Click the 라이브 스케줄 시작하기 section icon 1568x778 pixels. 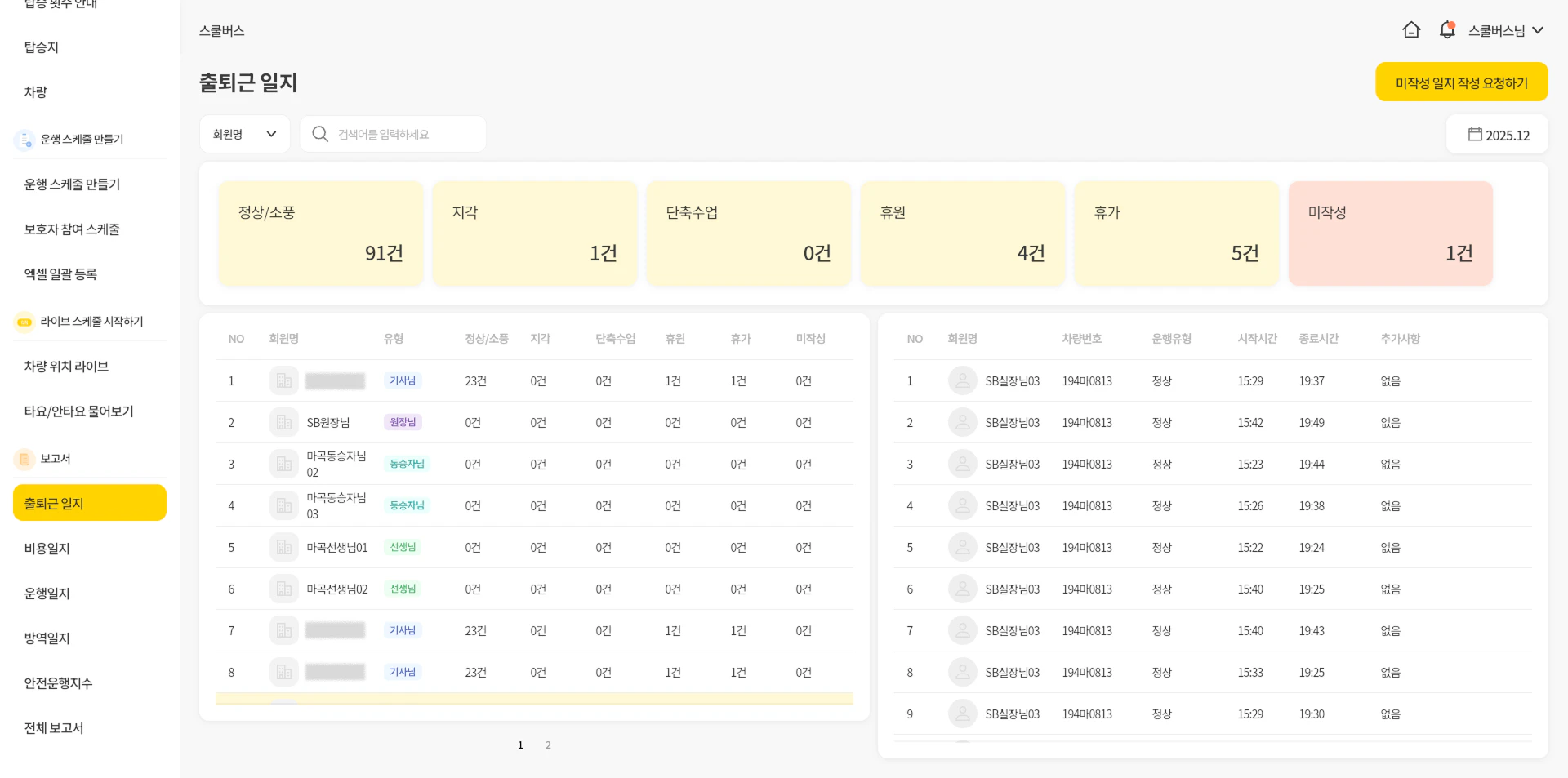(24, 322)
